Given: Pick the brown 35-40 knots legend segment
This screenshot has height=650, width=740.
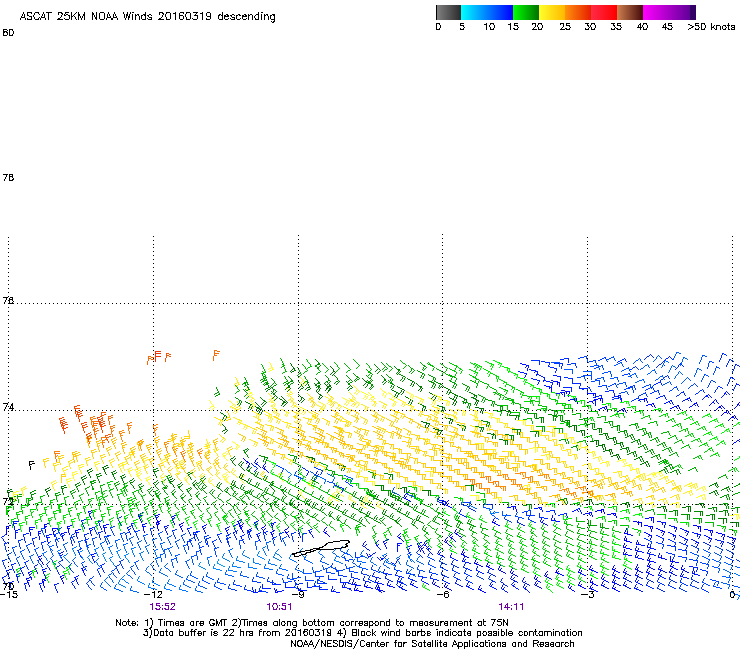Looking at the screenshot, I should point(630,12).
